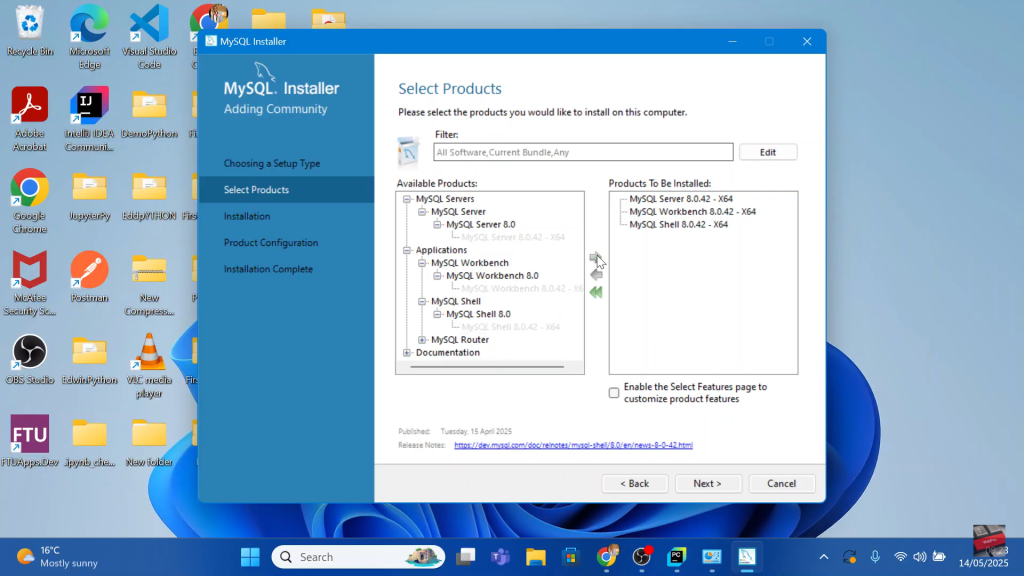Click the "Installation" step in sidebar
The width and height of the screenshot is (1024, 576).
[x=247, y=216]
